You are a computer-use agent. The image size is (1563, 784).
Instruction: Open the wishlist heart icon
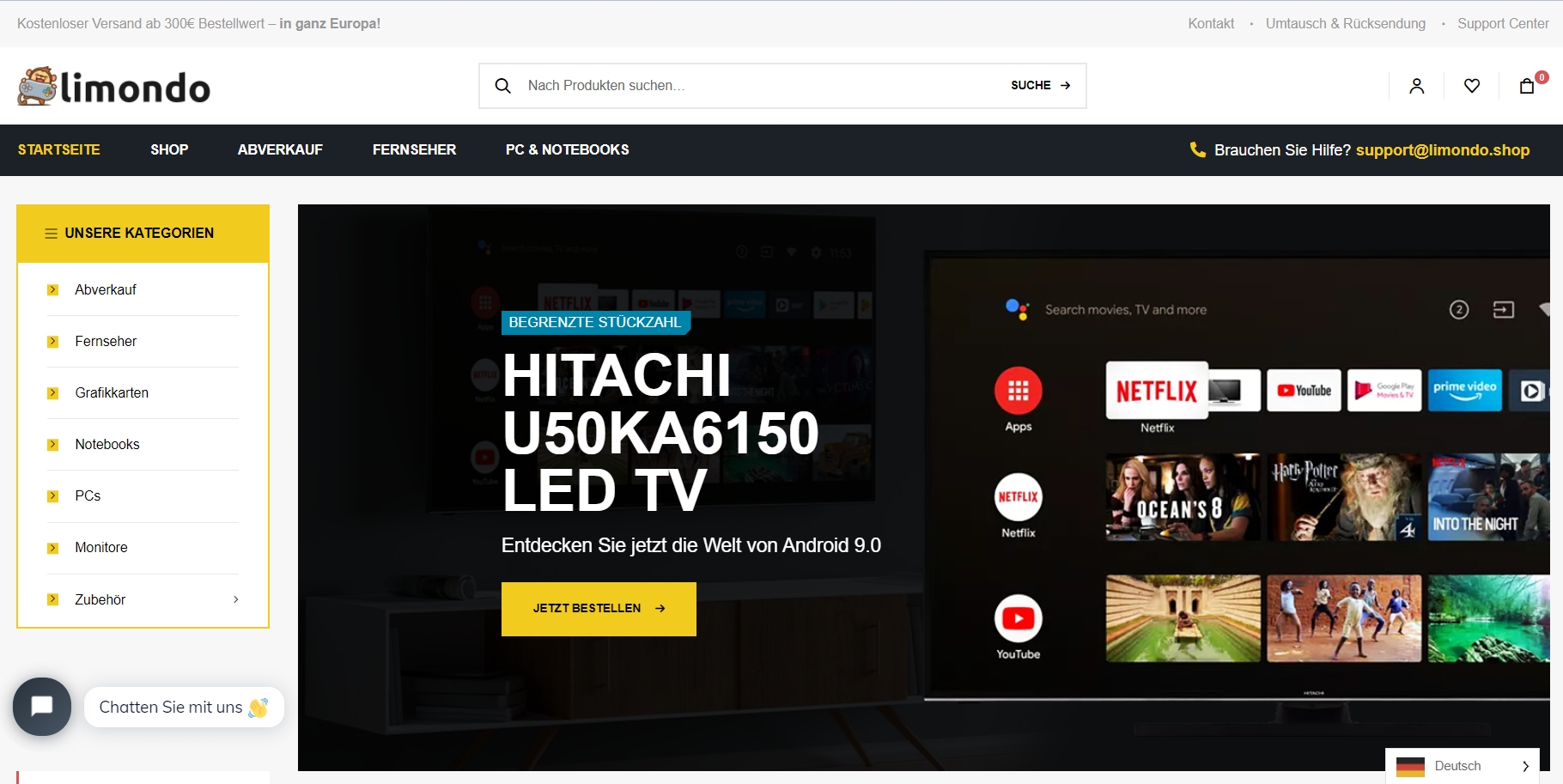1472,86
